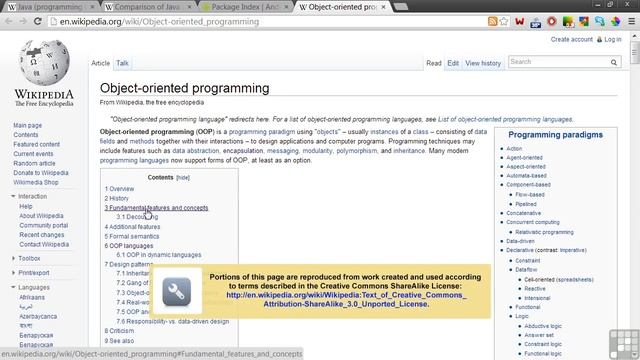Jump to 4 Additional features in contents
The width and height of the screenshot is (640, 360).
tap(132, 227)
